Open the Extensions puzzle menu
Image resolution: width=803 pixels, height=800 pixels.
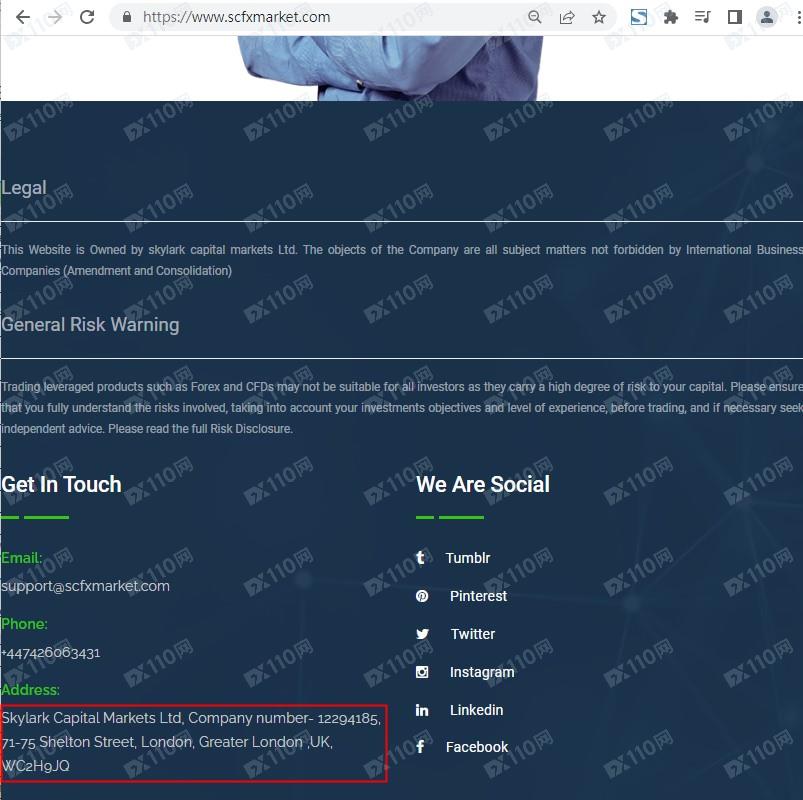click(670, 17)
